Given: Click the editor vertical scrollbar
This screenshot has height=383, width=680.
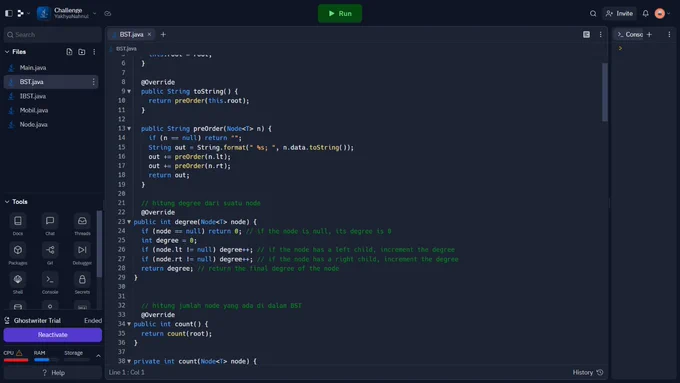Looking at the screenshot, I should point(605,92).
